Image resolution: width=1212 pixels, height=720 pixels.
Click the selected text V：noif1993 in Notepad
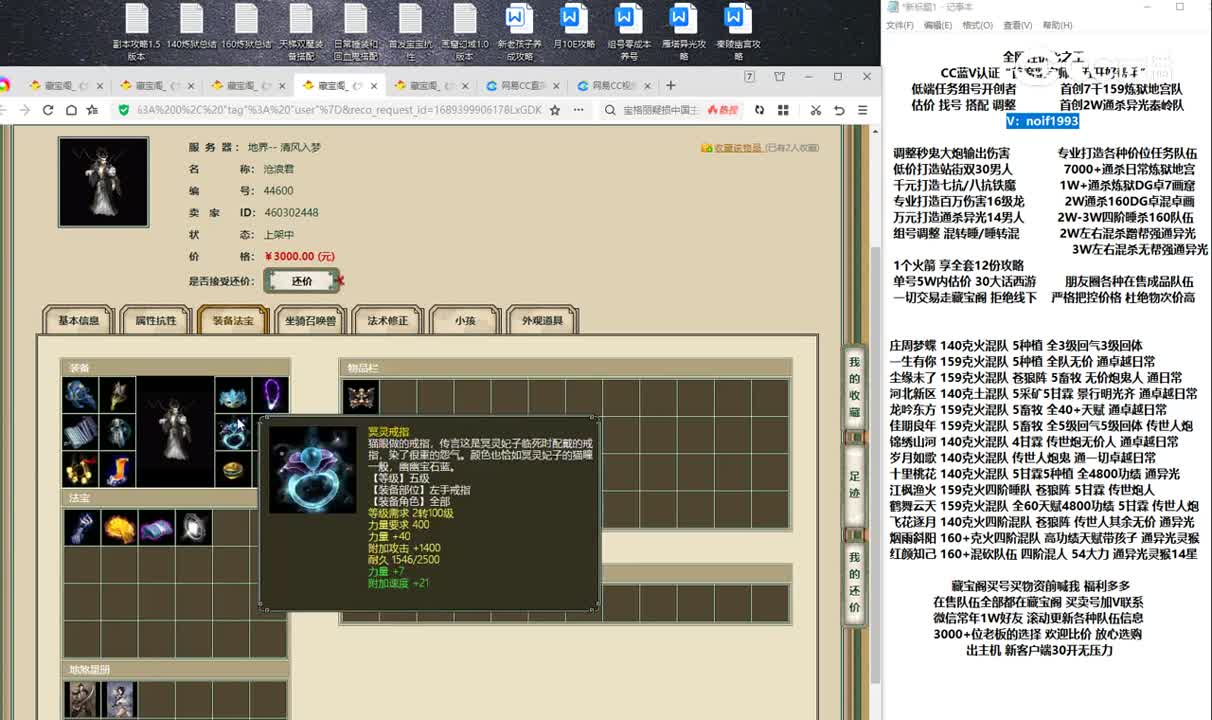[x=1042, y=121]
